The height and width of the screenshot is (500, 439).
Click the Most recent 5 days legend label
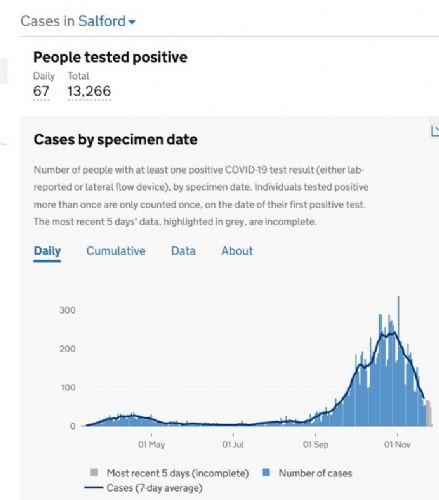178,473
